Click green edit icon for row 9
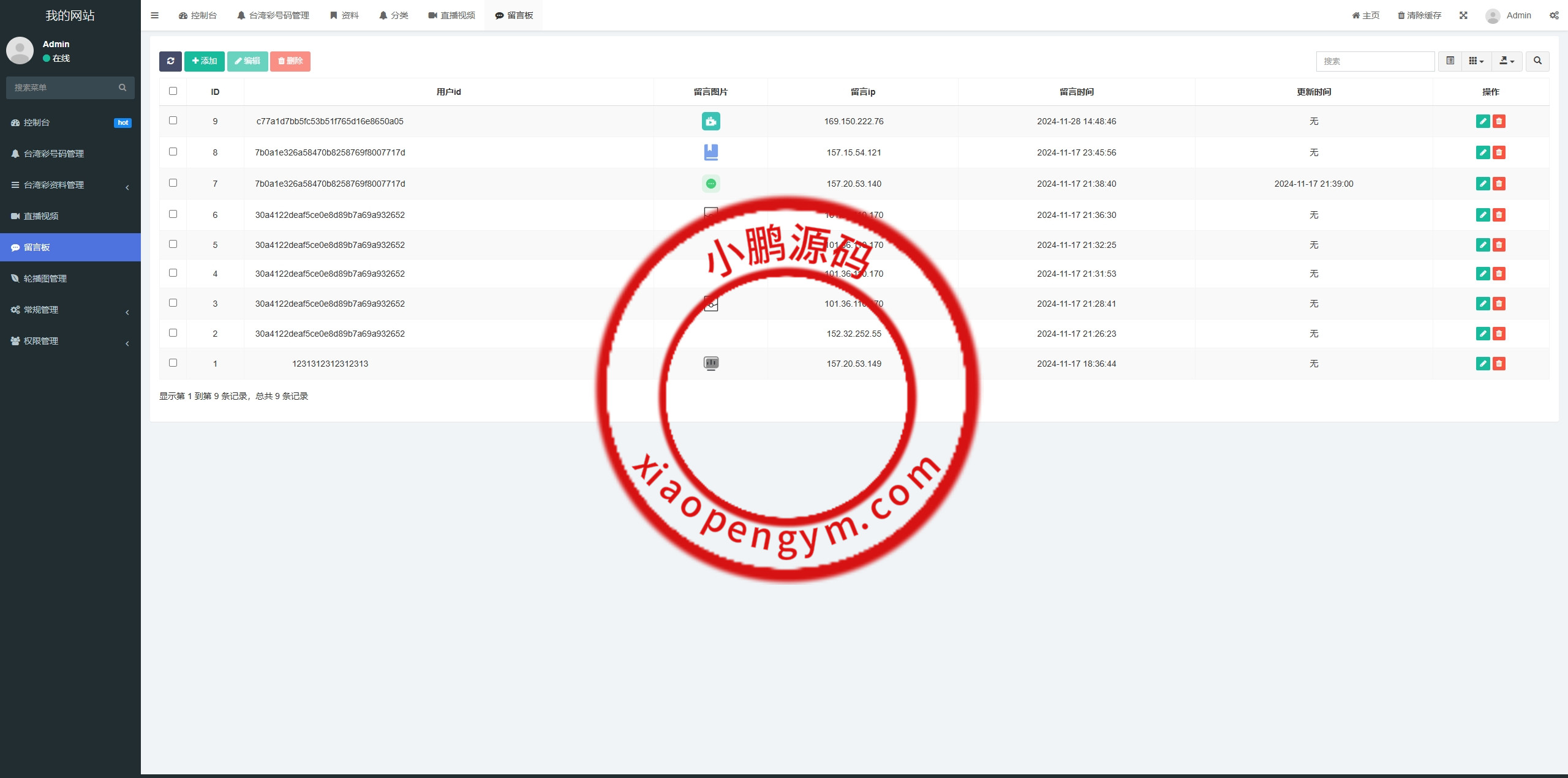The width and height of the screenshot is (1568, 778). (1483, 121)
